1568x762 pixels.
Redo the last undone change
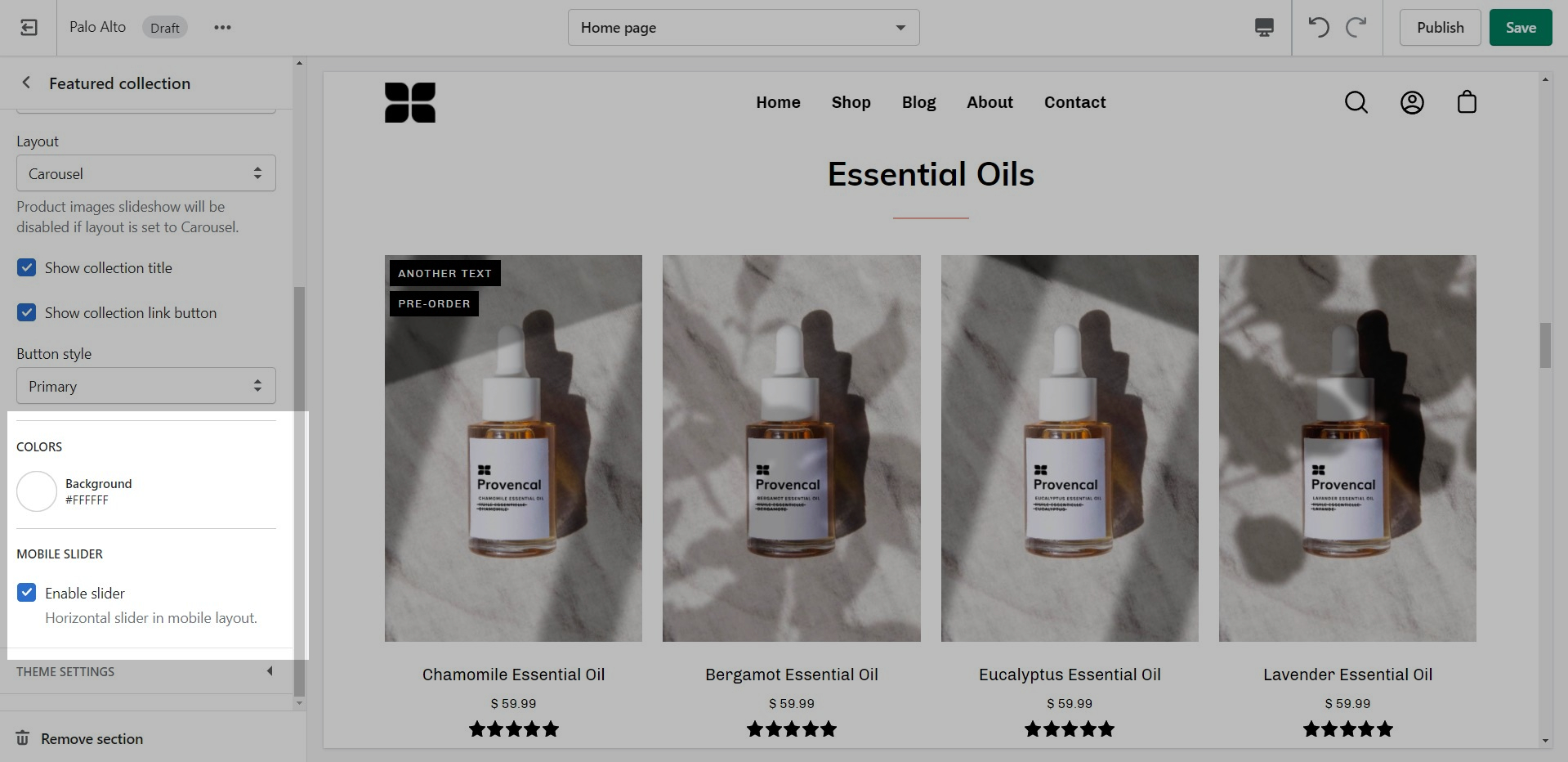[x=1356, y=28]
